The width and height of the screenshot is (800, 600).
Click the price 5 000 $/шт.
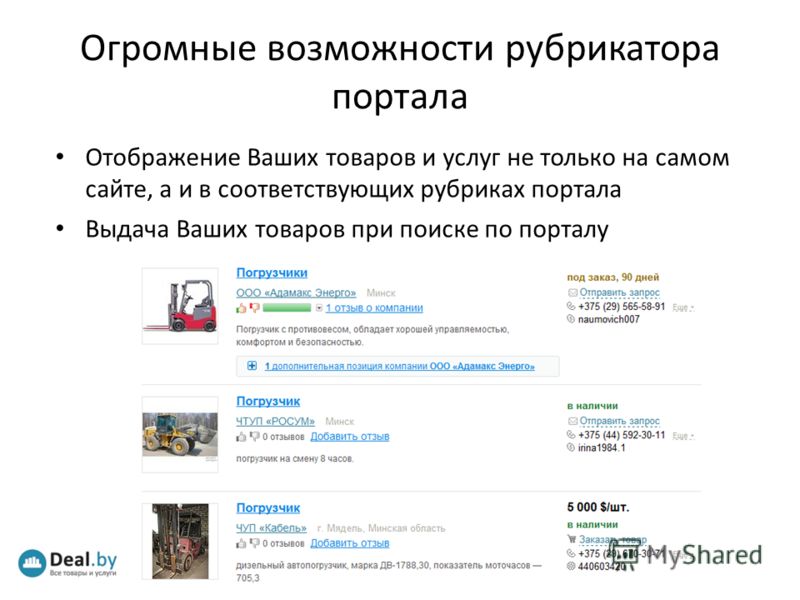(598, 507)
